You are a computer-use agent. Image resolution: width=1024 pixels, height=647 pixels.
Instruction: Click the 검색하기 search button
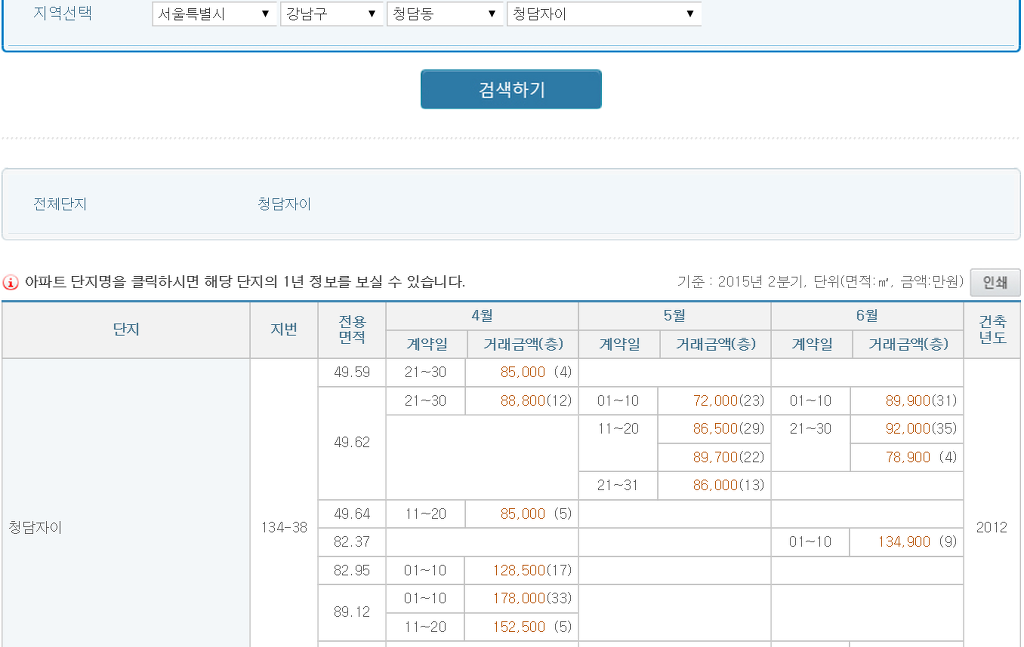pos(511,89)
